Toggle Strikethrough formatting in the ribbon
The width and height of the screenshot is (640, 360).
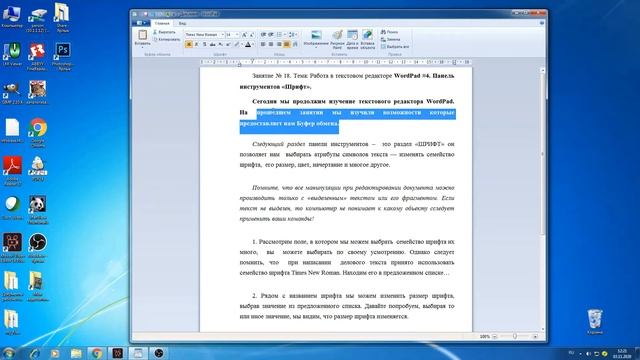(212, 44)
